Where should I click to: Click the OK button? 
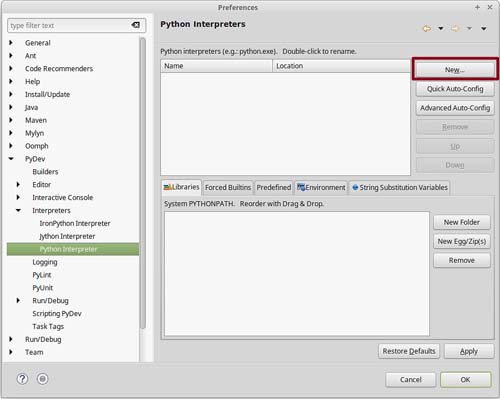(465, 380)
